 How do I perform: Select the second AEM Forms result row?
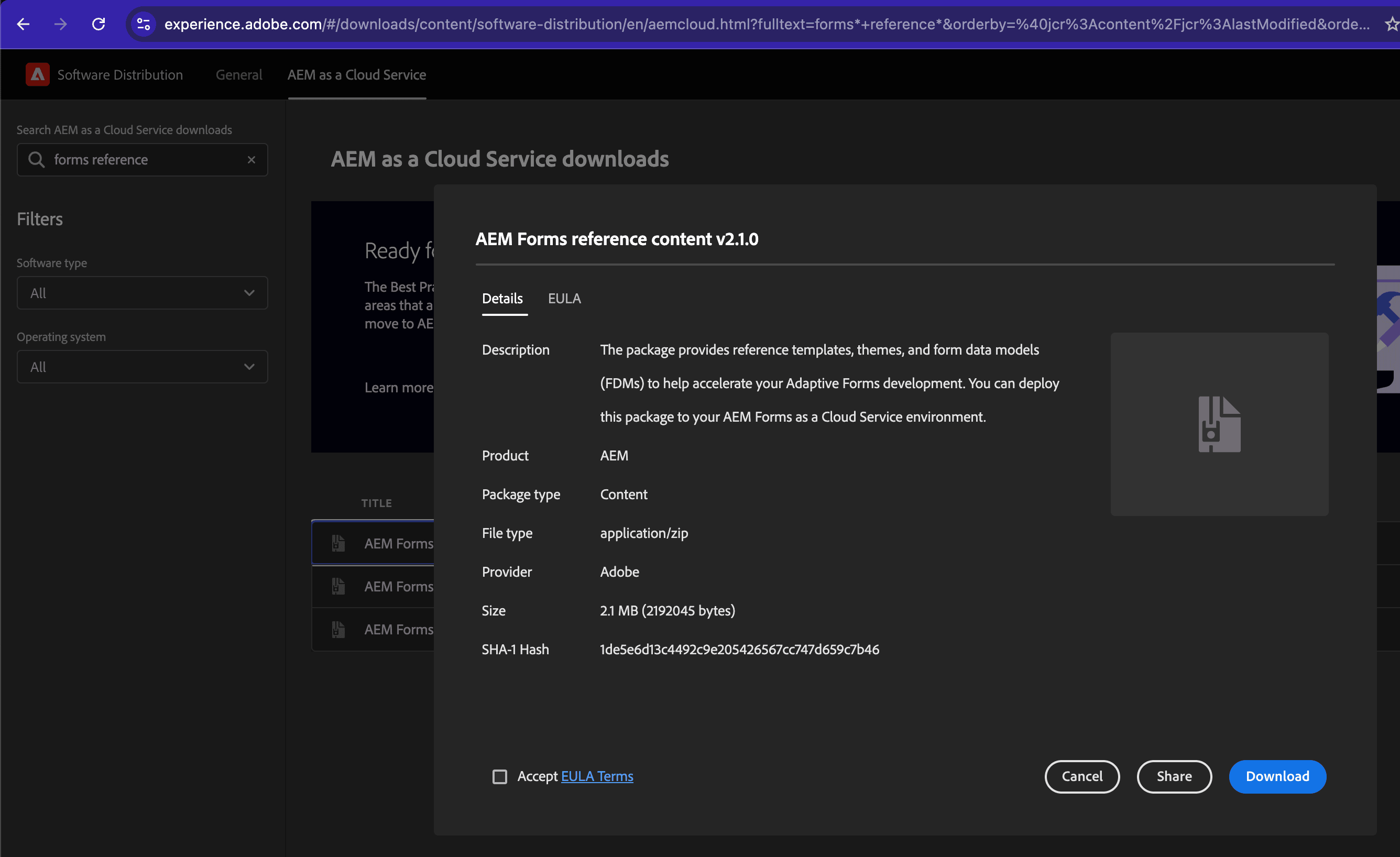pyautogui.click(x=373, y=586)
